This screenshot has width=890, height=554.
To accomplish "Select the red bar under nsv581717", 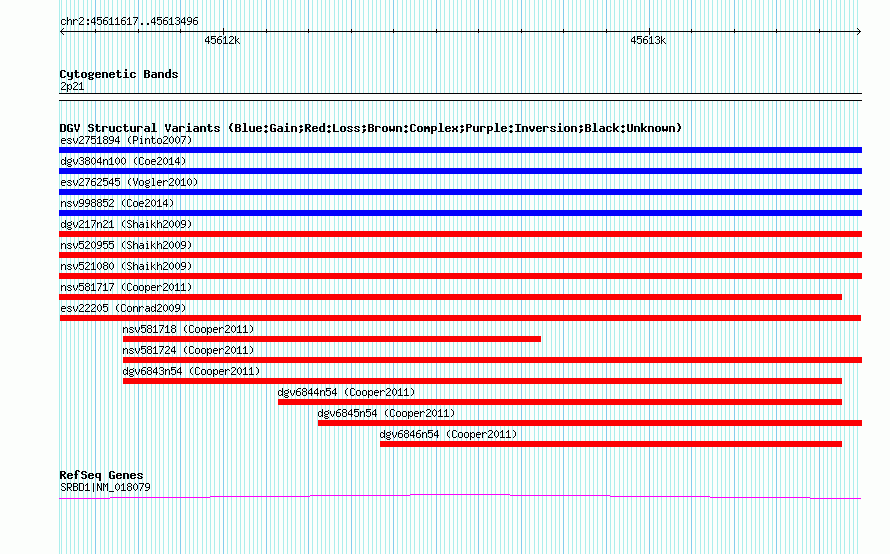I will (451, 297).
